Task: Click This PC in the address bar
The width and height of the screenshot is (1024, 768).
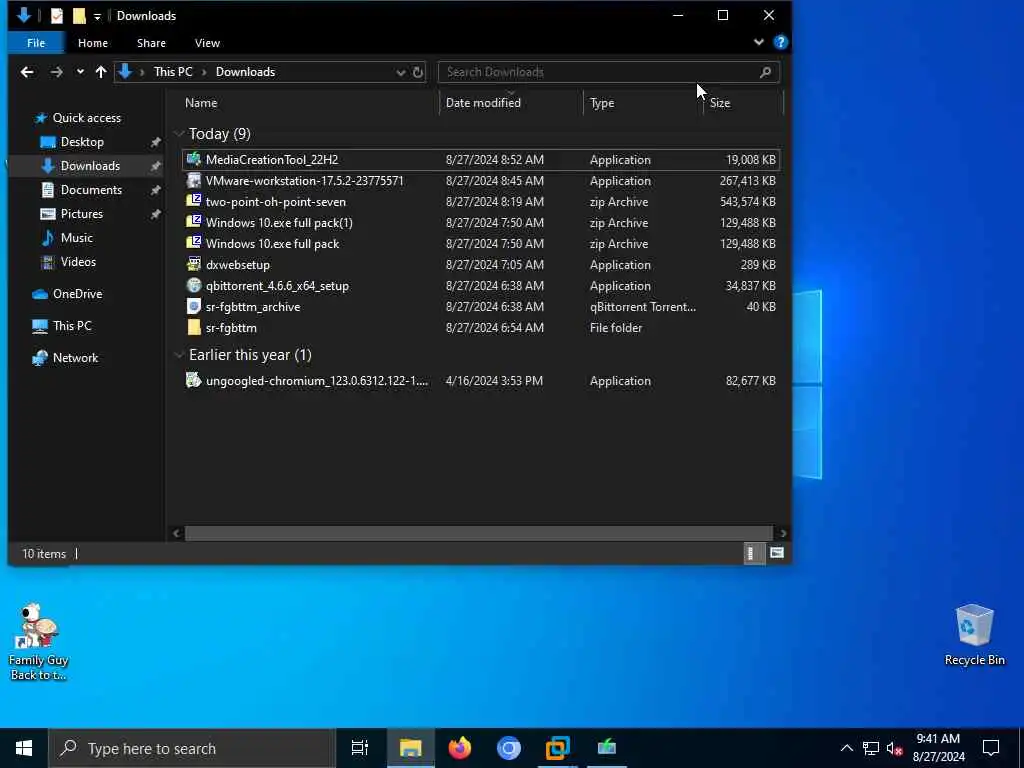Action: point(173,72)
